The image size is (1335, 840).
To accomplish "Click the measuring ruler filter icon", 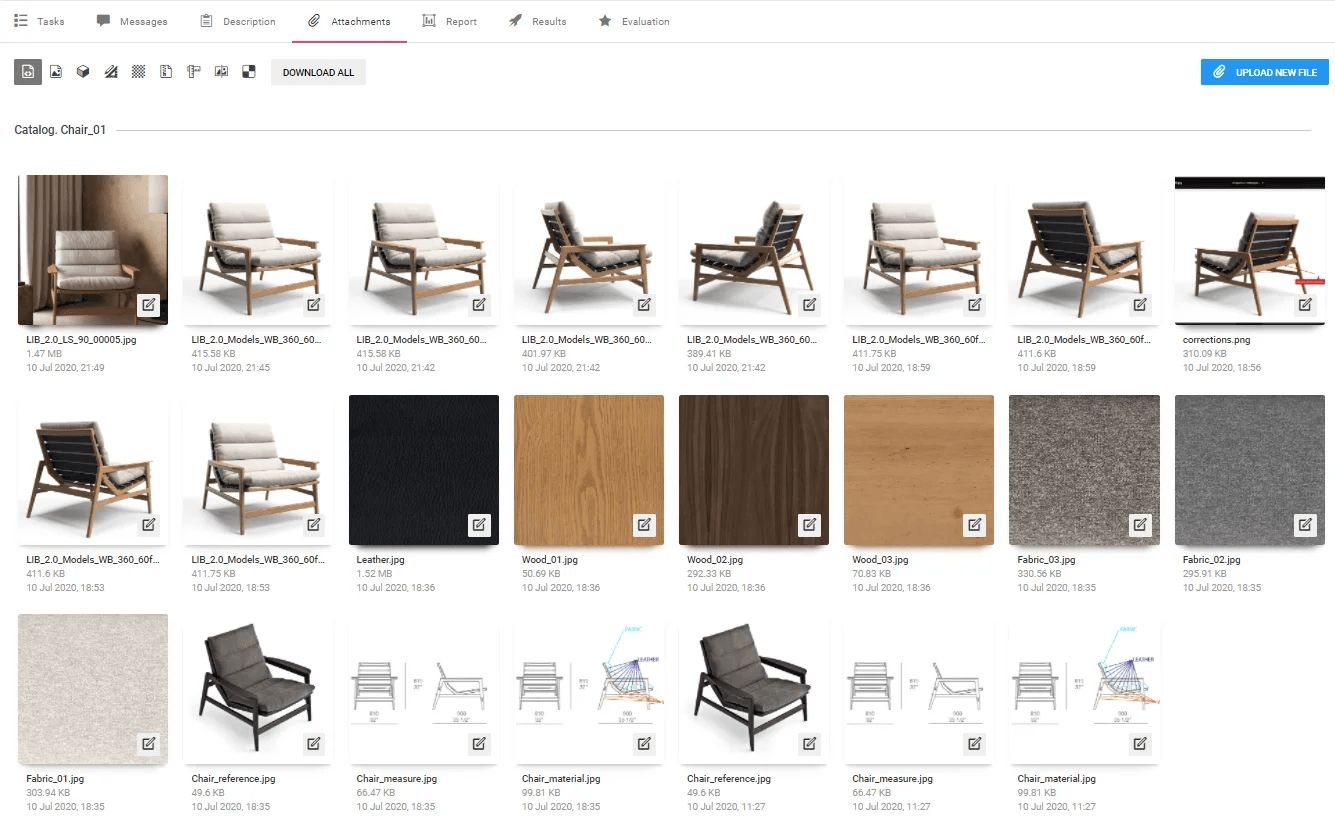I will (194, 72).
